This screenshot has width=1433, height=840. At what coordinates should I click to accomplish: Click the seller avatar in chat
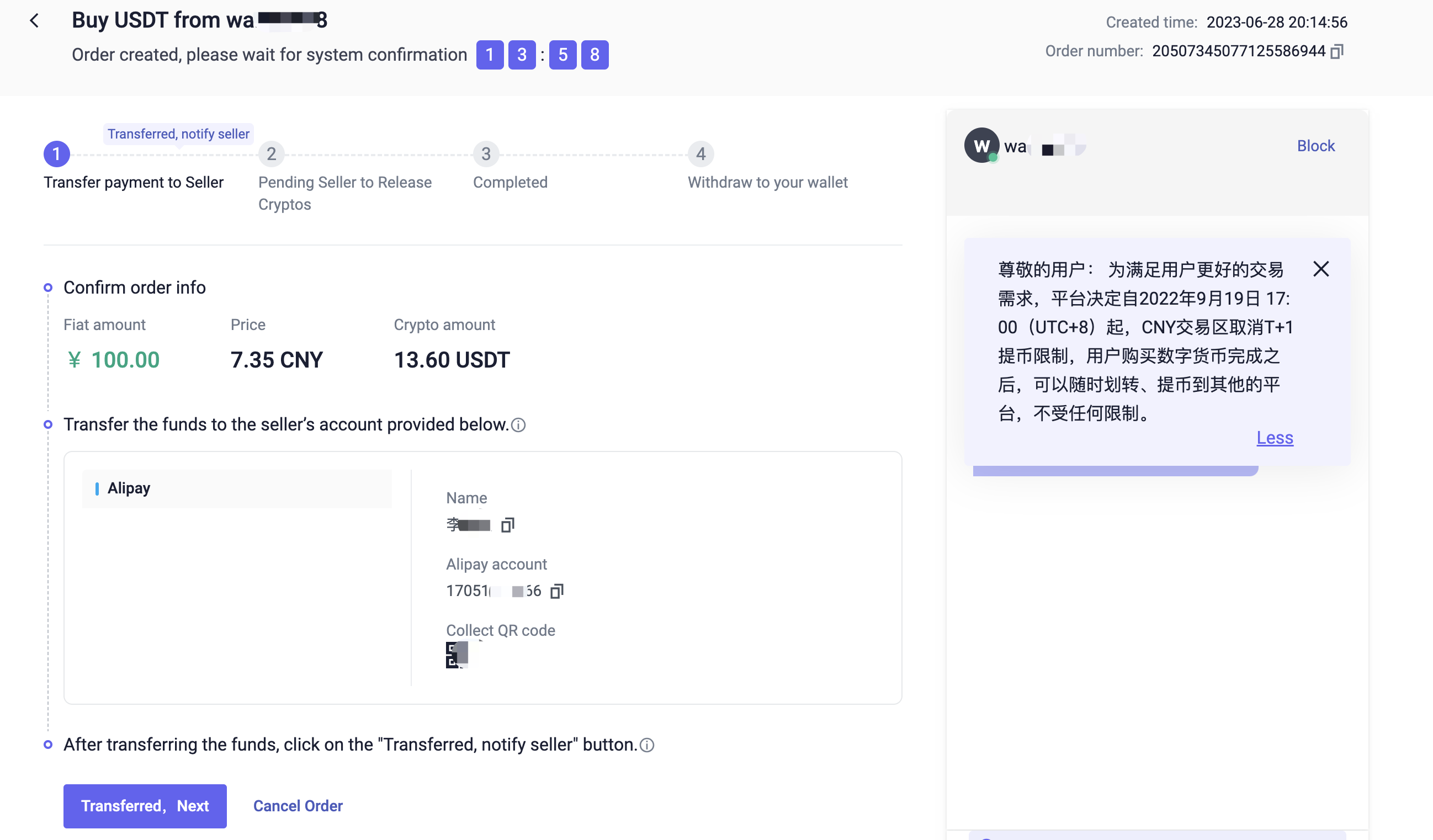tap(981, 146)
